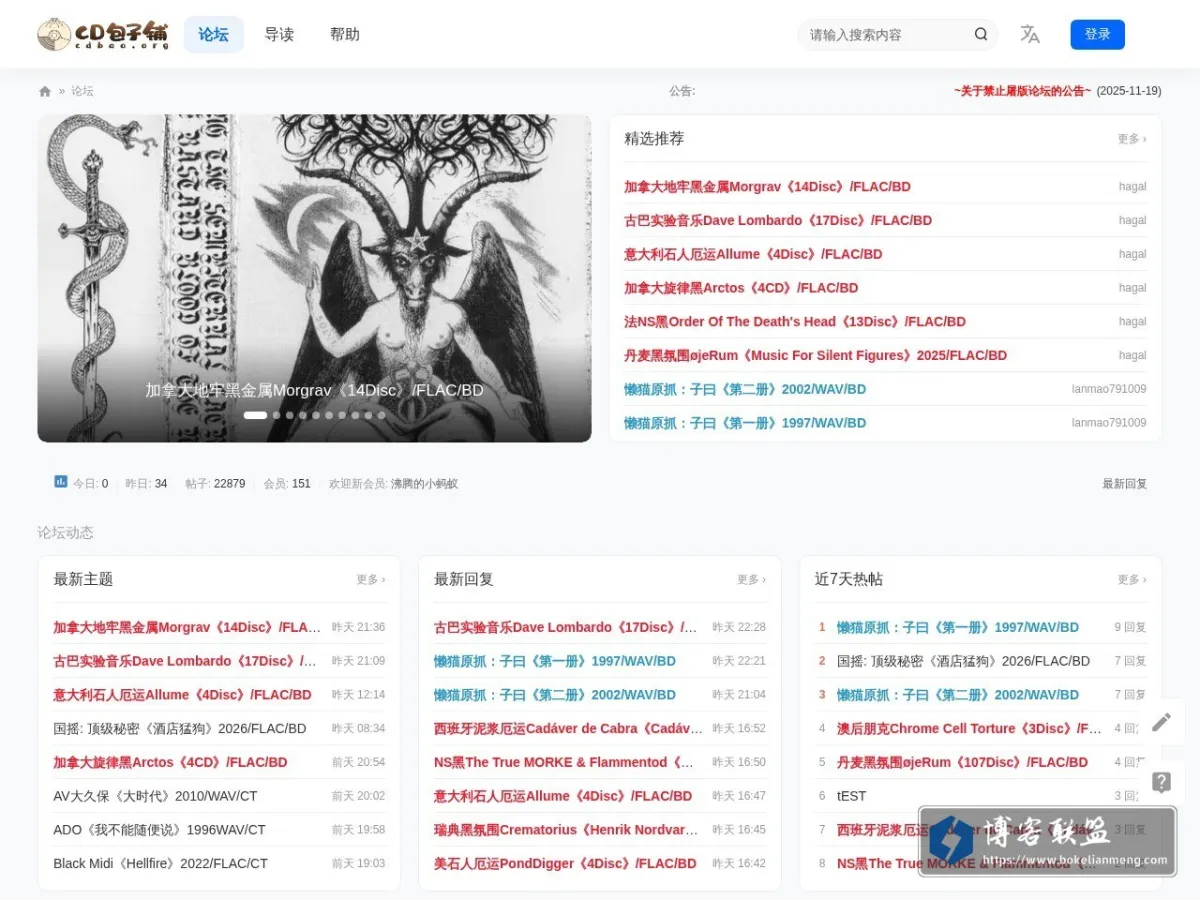Open the 关于禁止屠版论坛的公告 announcement
The height and width of the screenshot is (900, 1200).
(1022, 91)
